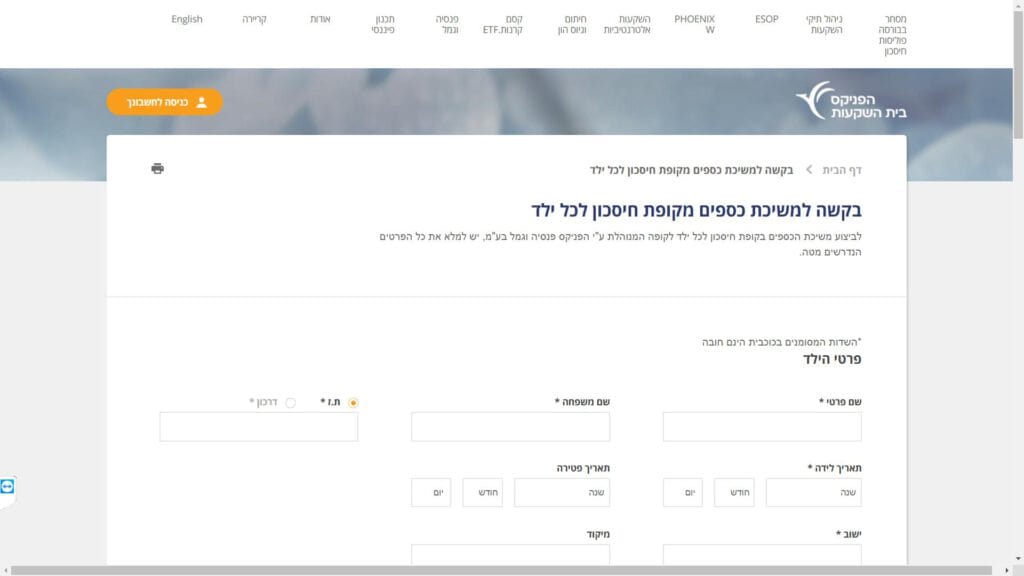Click the ID number input field under ת.ז
The width and height of the screenshot is (1024, 576).
pos(258,427)
